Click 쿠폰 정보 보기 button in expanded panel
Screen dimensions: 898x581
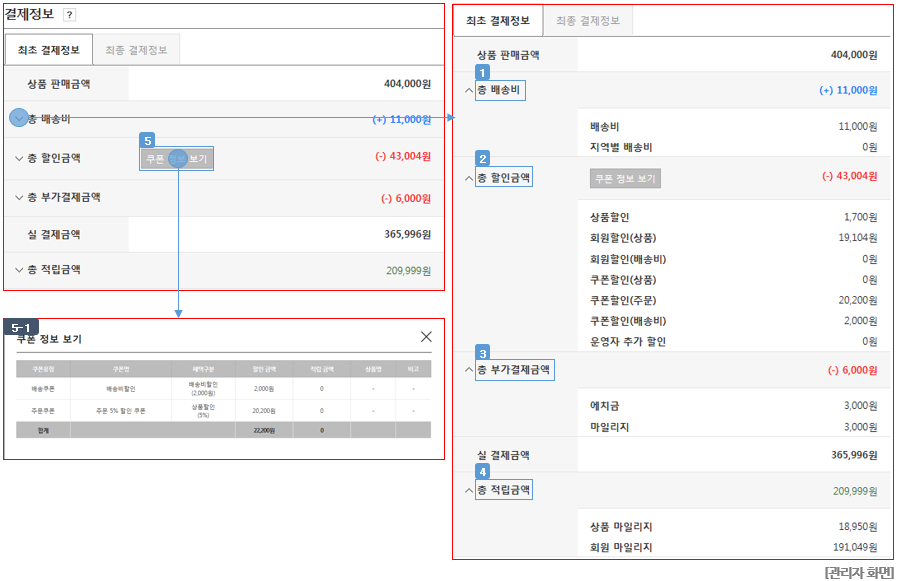pos(625,179)
